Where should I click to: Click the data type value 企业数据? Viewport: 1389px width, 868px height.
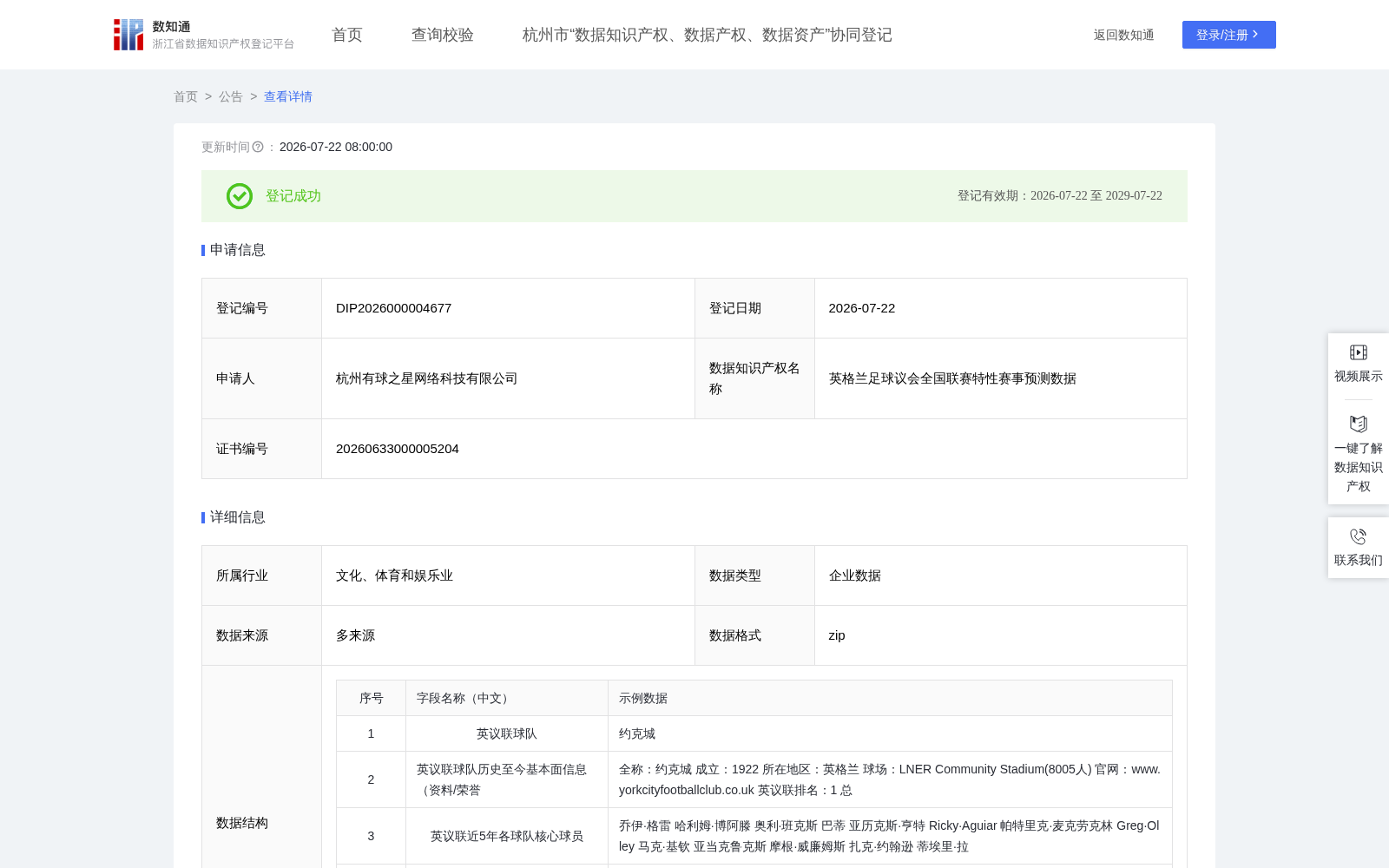(x=855, y=575)
